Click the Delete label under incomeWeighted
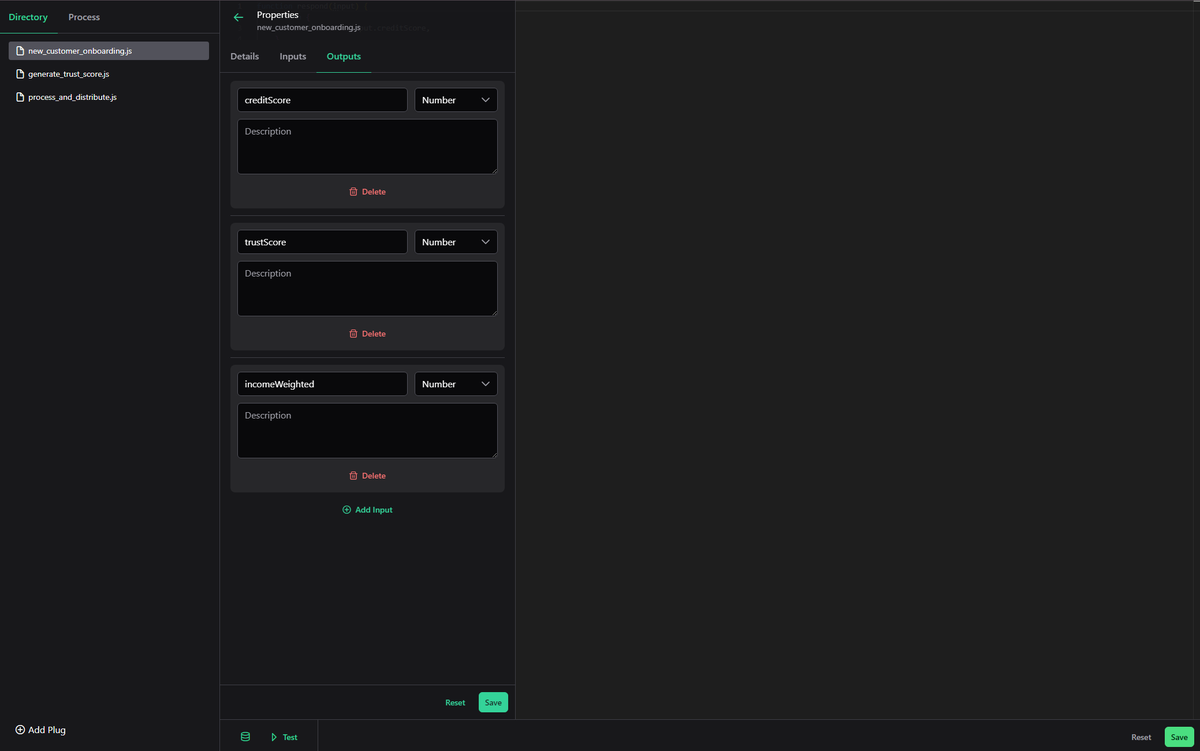 click(x=374, y=476)
